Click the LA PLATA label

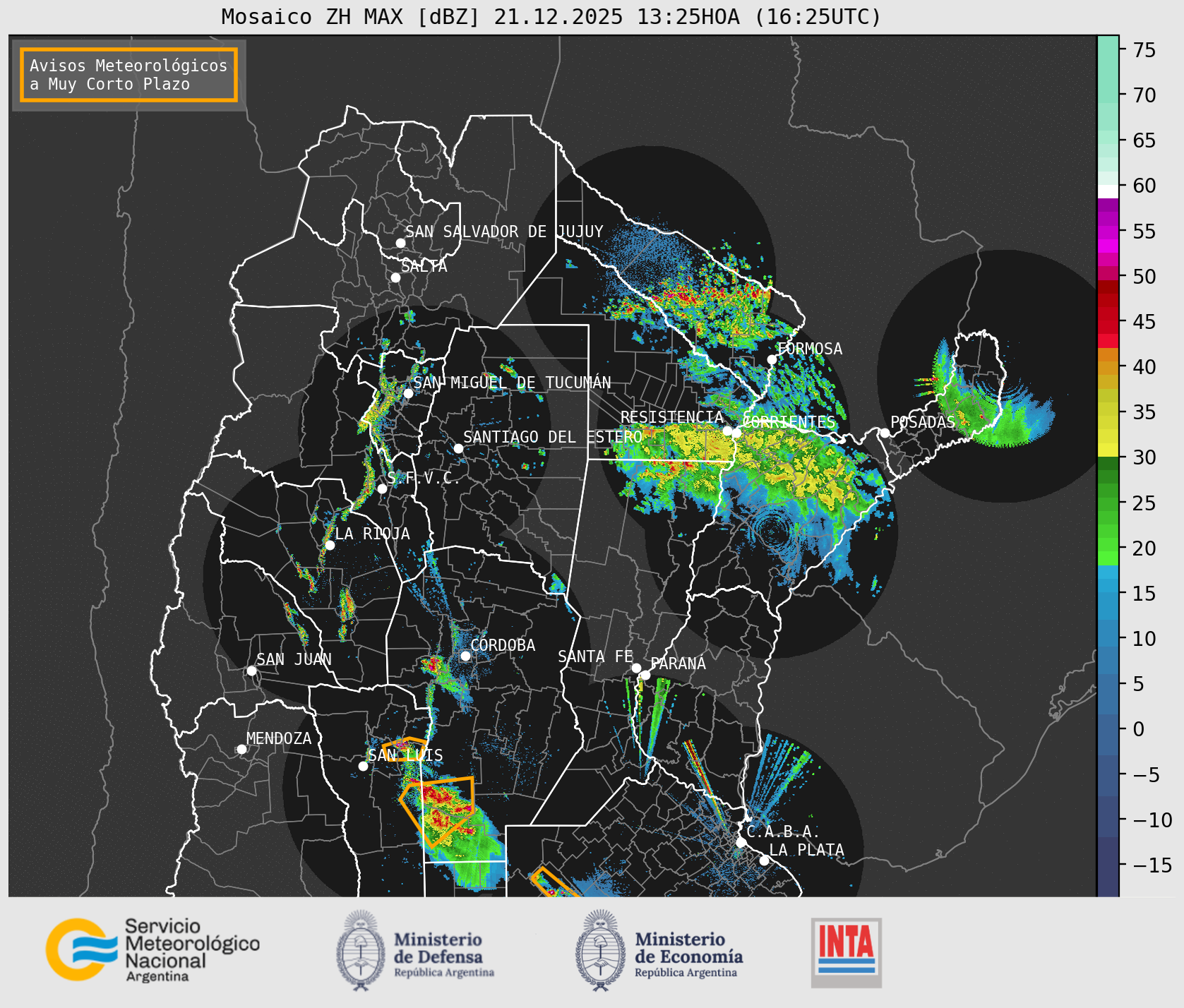tap(806, 849)
